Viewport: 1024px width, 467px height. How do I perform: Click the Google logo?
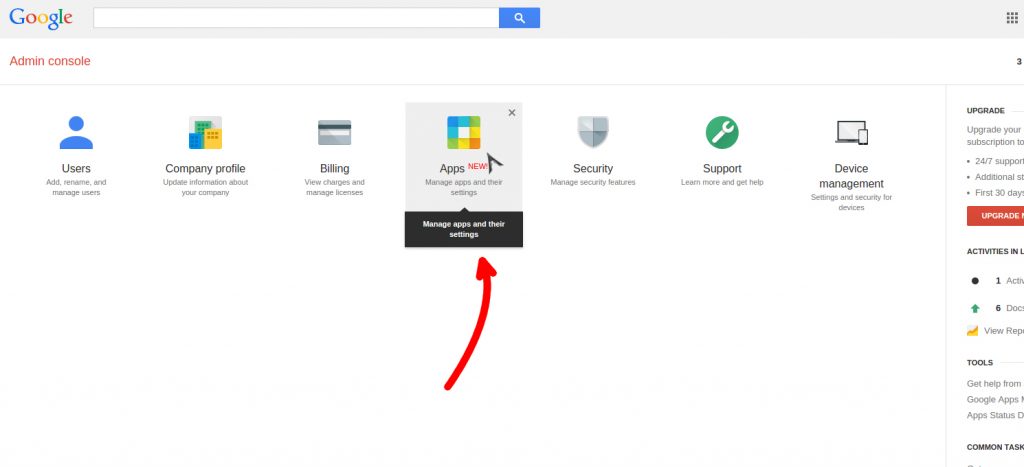click(41, 18)
